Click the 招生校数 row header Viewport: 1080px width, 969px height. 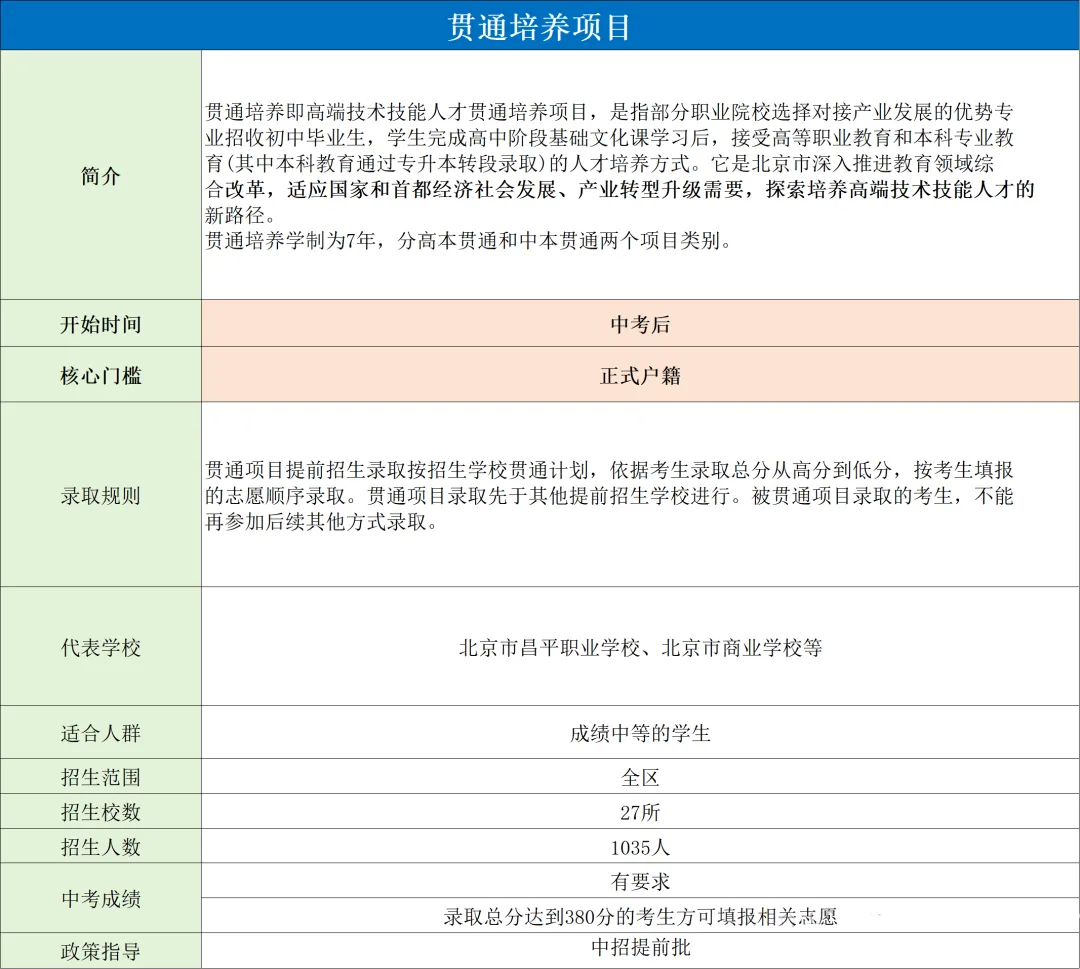click(100, 812)
